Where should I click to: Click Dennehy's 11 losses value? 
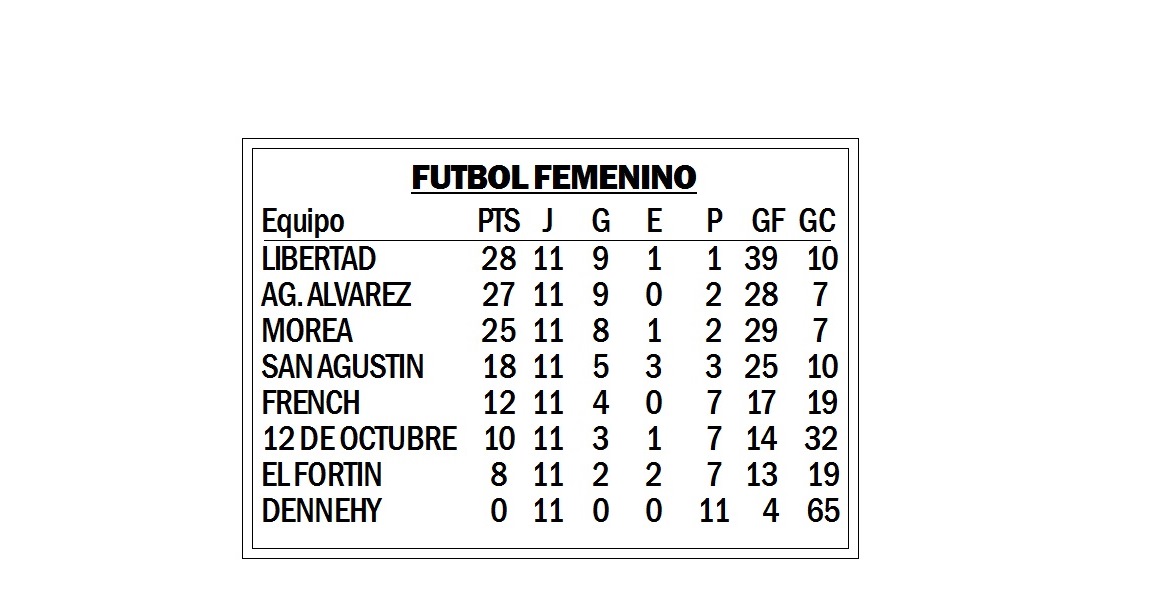714,511
